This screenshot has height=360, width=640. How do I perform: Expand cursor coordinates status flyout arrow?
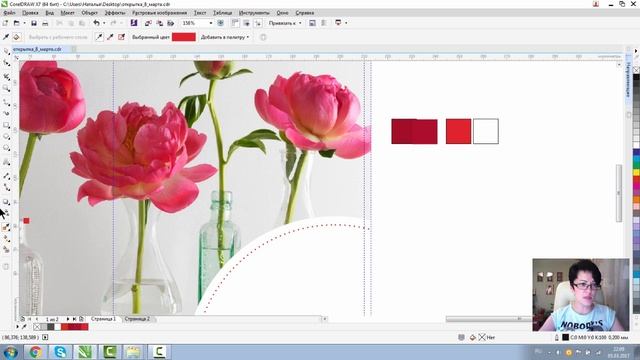point(45,337)
